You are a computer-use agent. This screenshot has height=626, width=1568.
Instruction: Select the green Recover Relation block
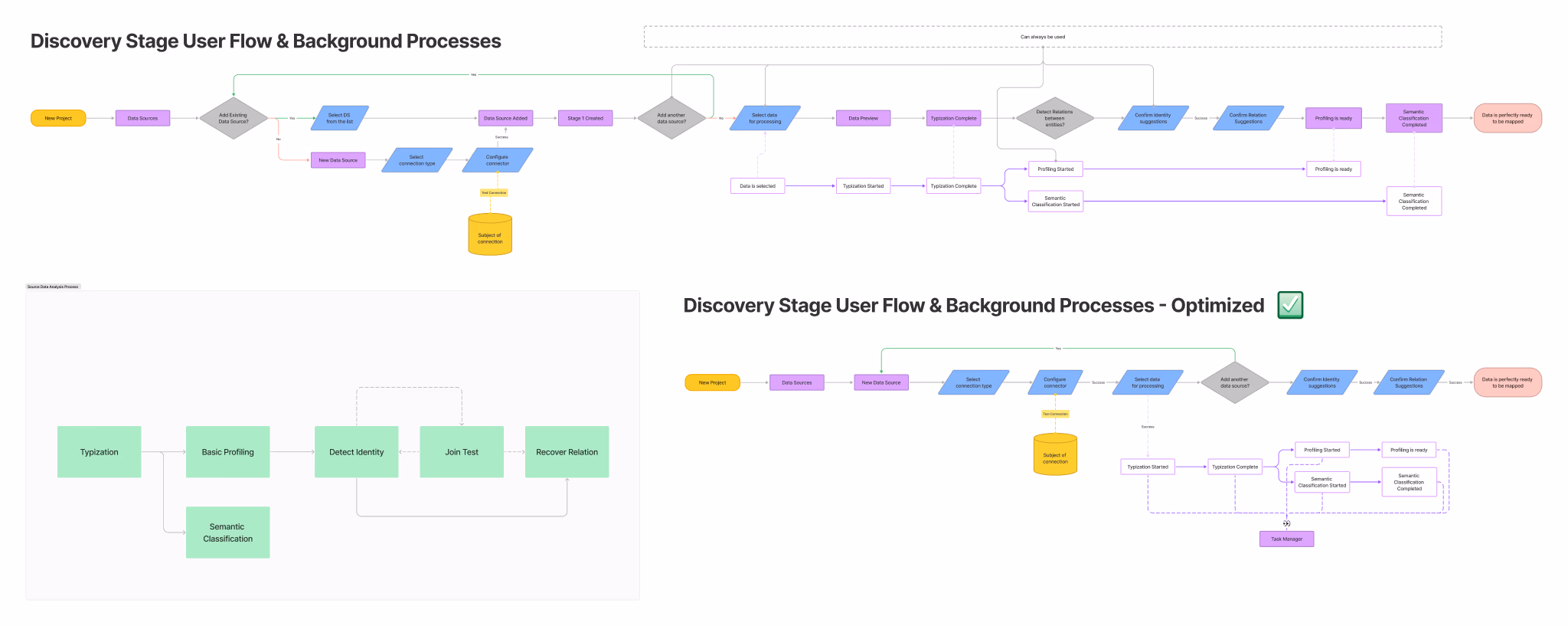tap(567, 452)
